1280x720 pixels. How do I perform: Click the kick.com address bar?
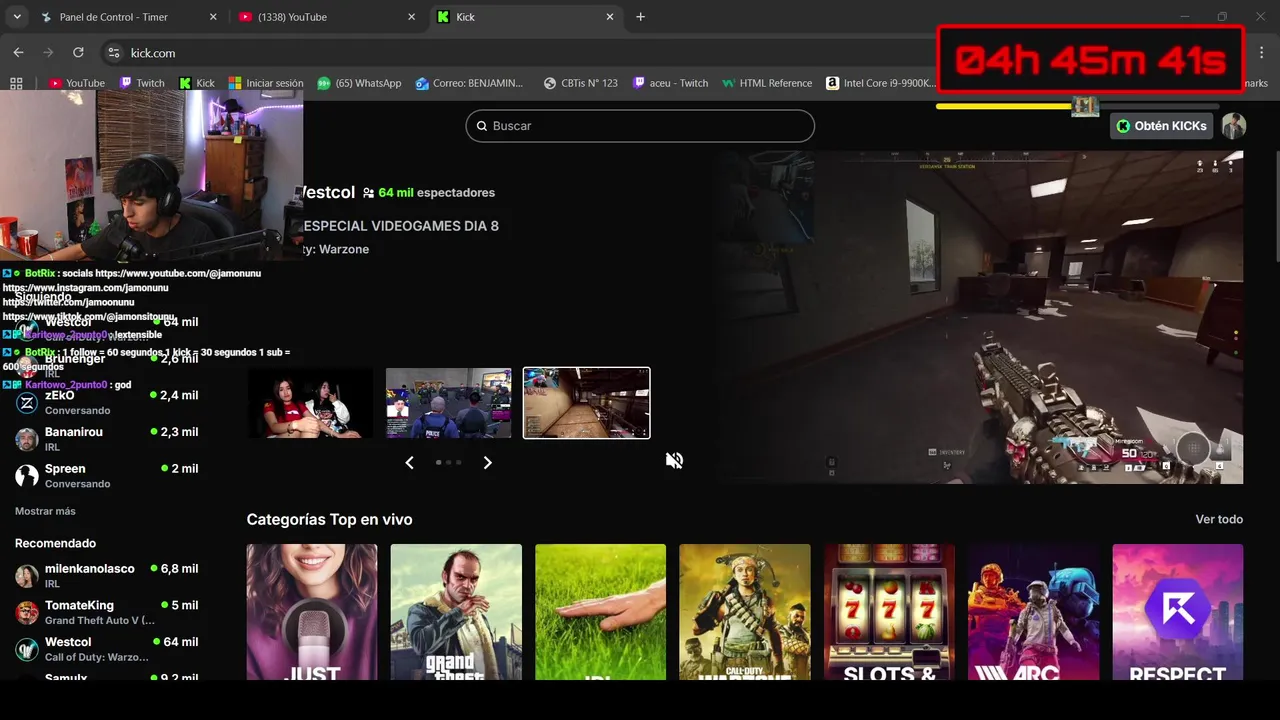[x=520, y=53]
